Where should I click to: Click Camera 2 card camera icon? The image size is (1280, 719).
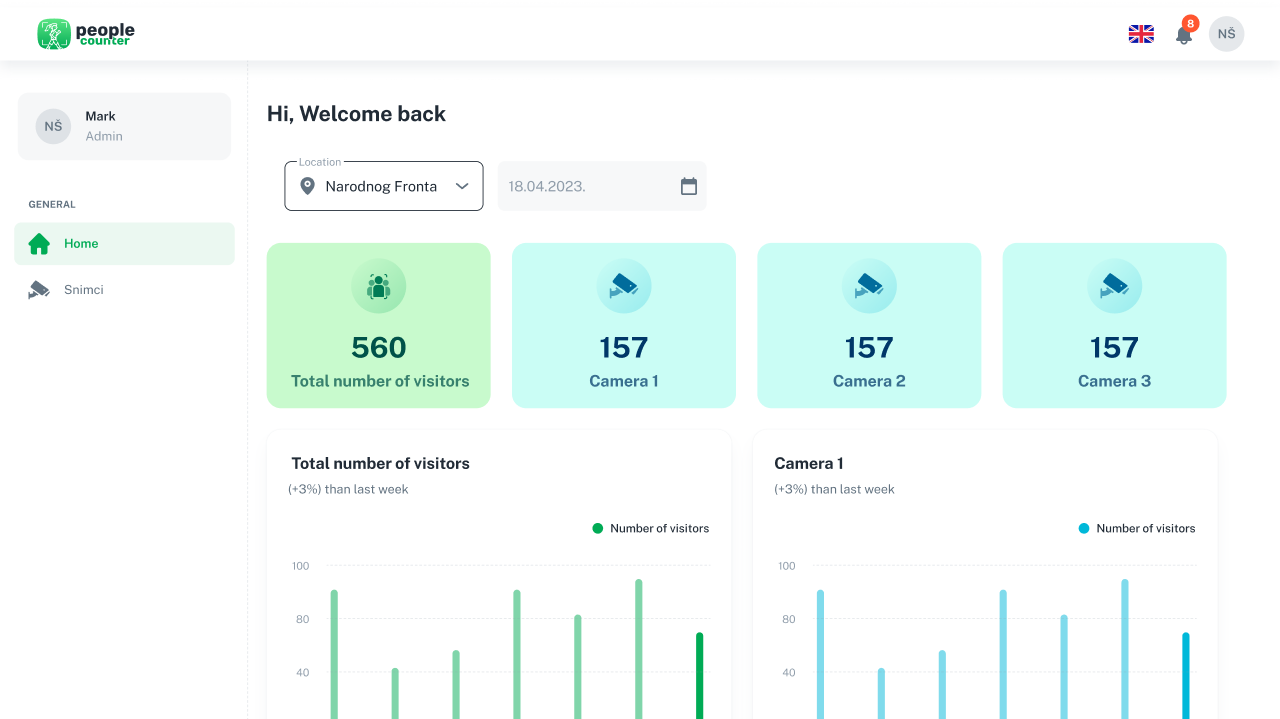(x=869, y=286)
